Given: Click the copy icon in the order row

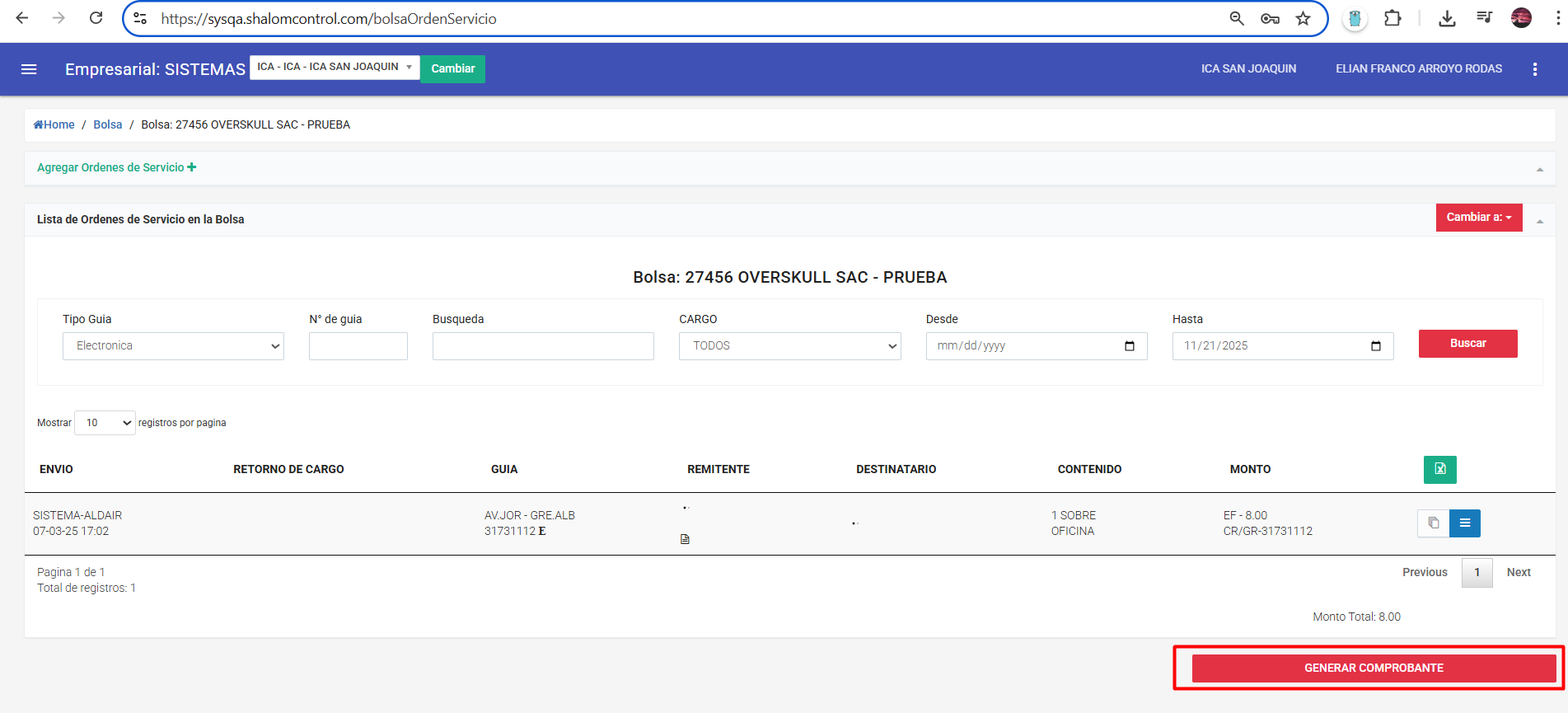Looking at the screenshot, I should pyautogui.click(x=1433, y=523).
